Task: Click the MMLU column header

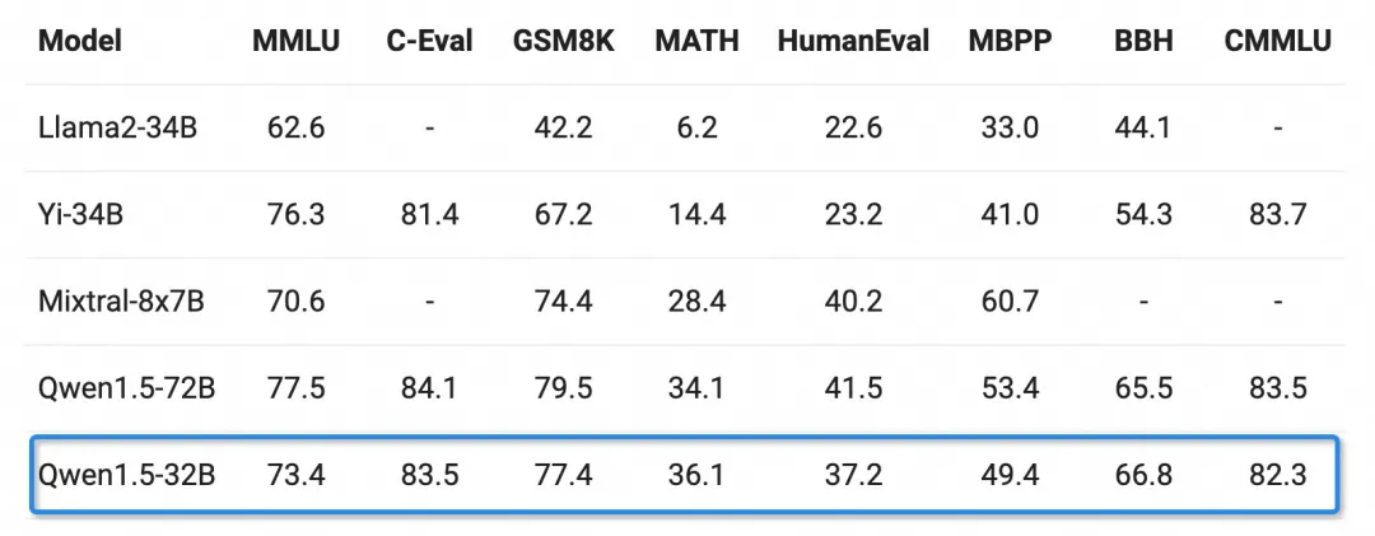Action: pos(296,41)
